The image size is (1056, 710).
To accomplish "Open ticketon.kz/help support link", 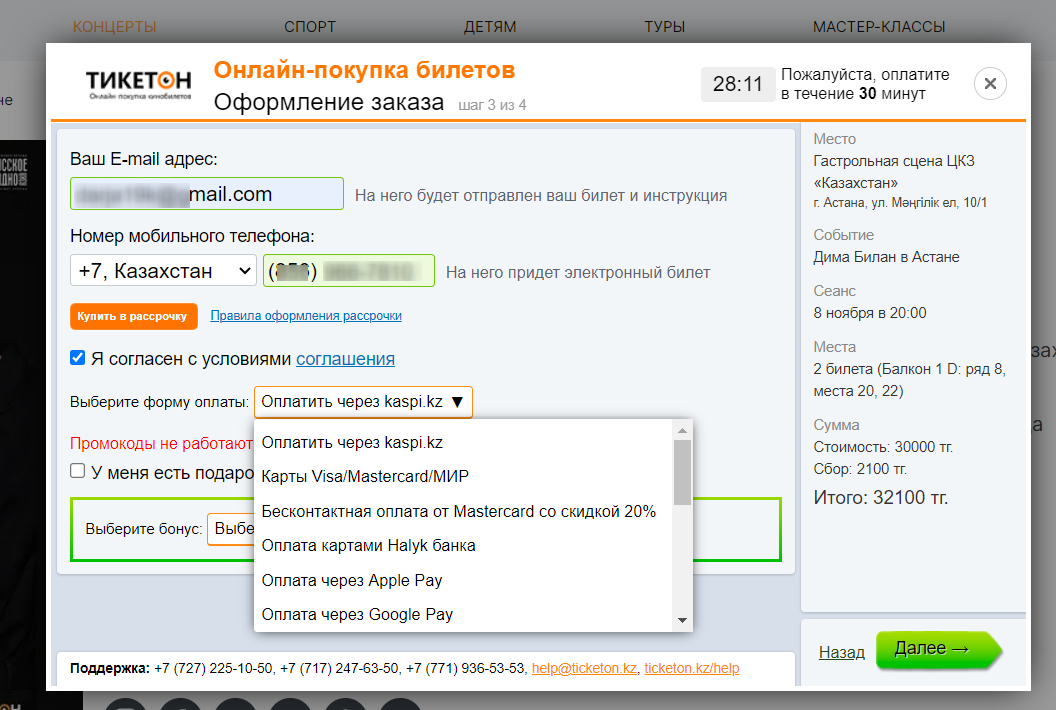I will pyautogui.click(x=692, y=668).
